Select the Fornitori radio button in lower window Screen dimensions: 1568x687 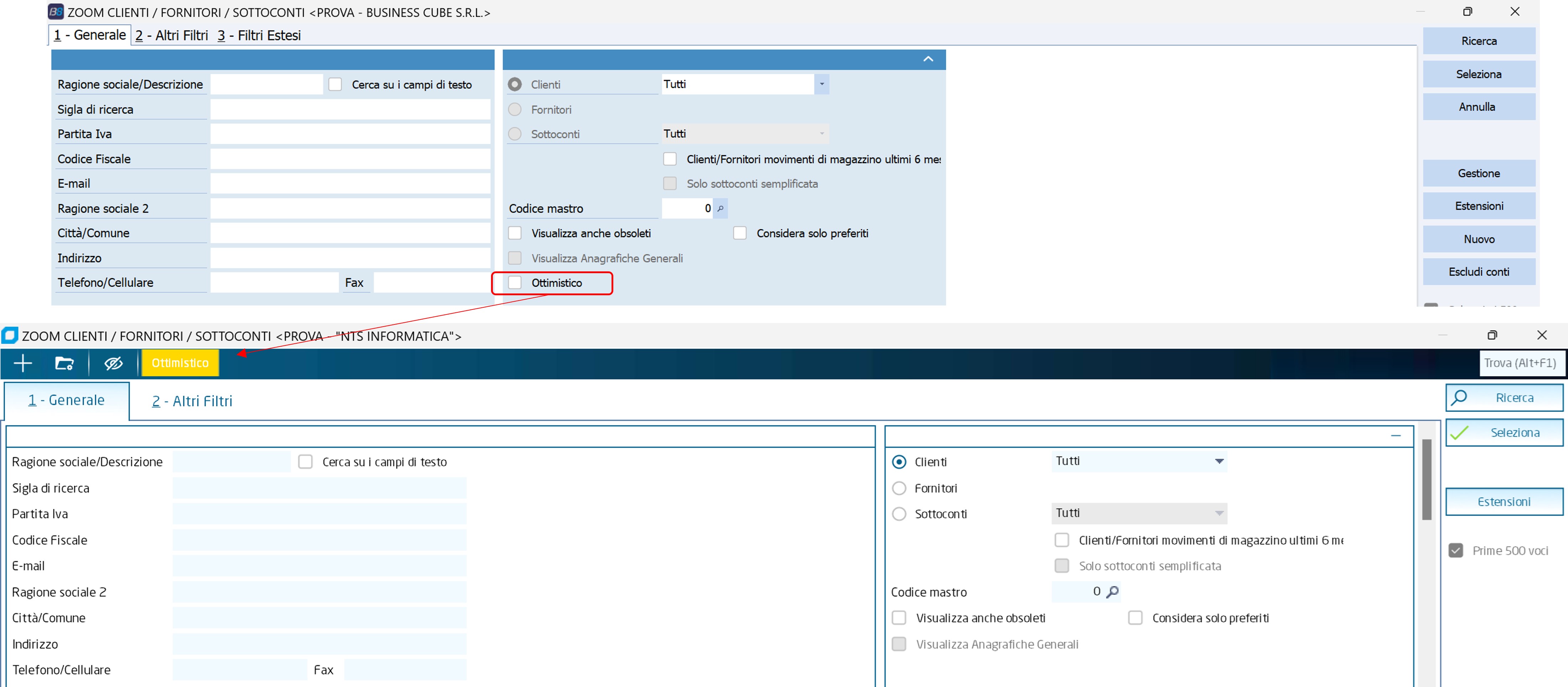click(x=898, y=488)
